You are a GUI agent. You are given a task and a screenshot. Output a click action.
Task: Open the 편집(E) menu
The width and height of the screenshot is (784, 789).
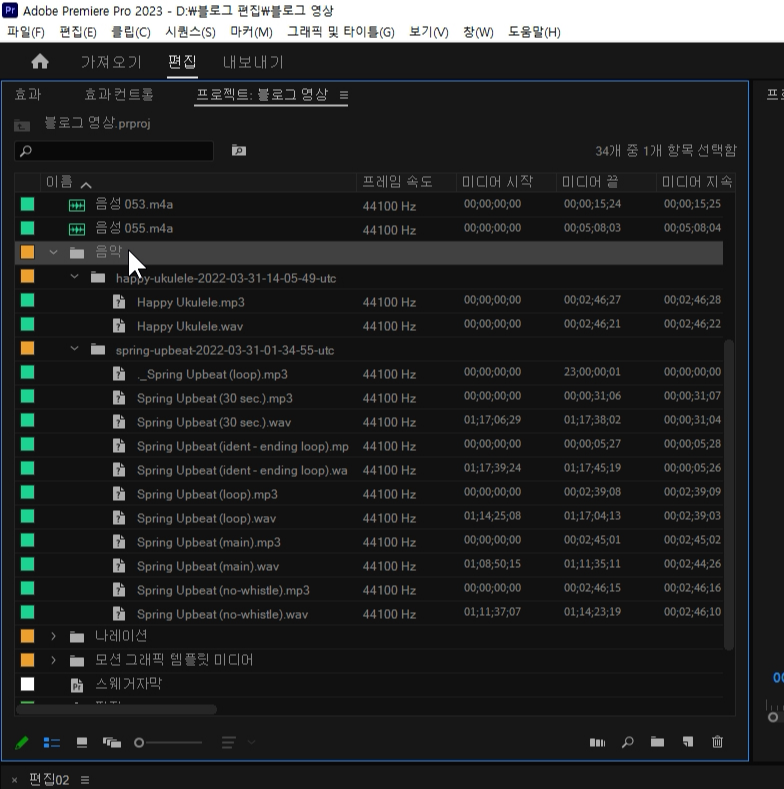77,32
